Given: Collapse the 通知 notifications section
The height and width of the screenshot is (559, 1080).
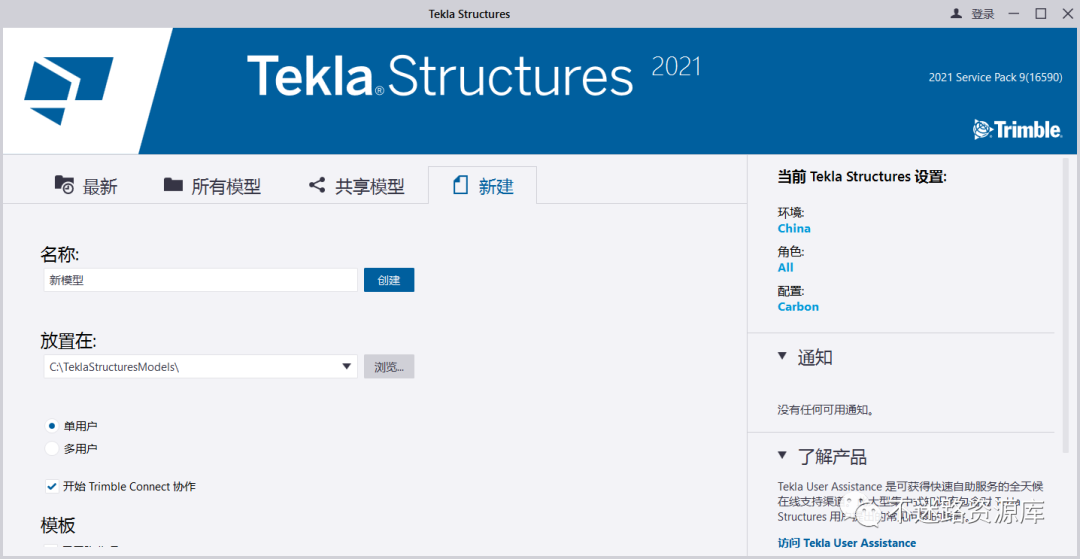Looking at the screenshot, I should point(782,356).
